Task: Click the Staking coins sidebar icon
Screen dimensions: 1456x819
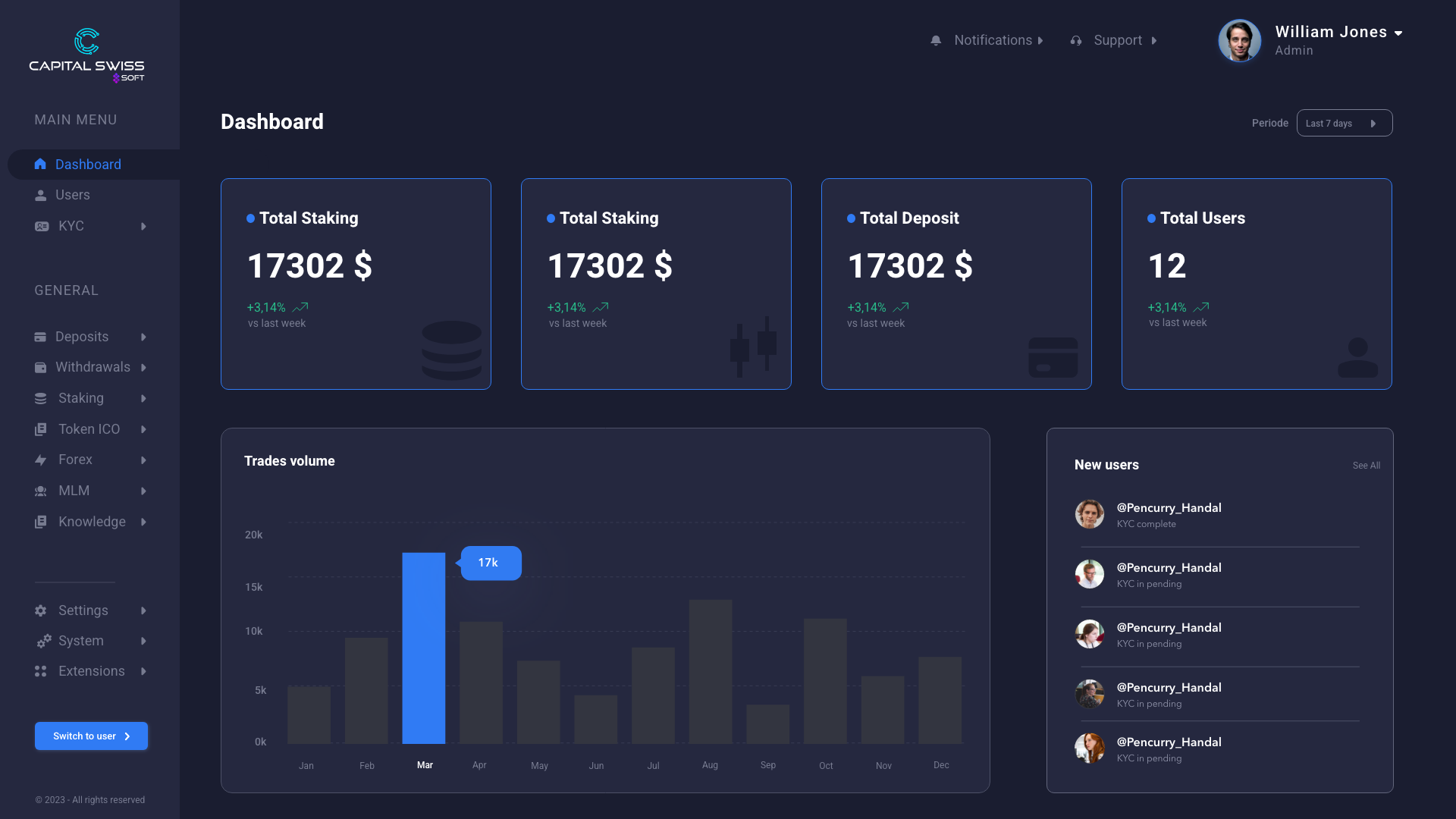Action: tap(41, 399)
